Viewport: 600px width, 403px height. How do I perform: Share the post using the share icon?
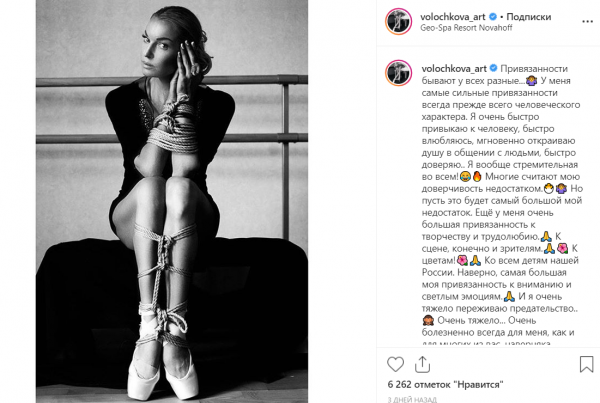[422, 364]
